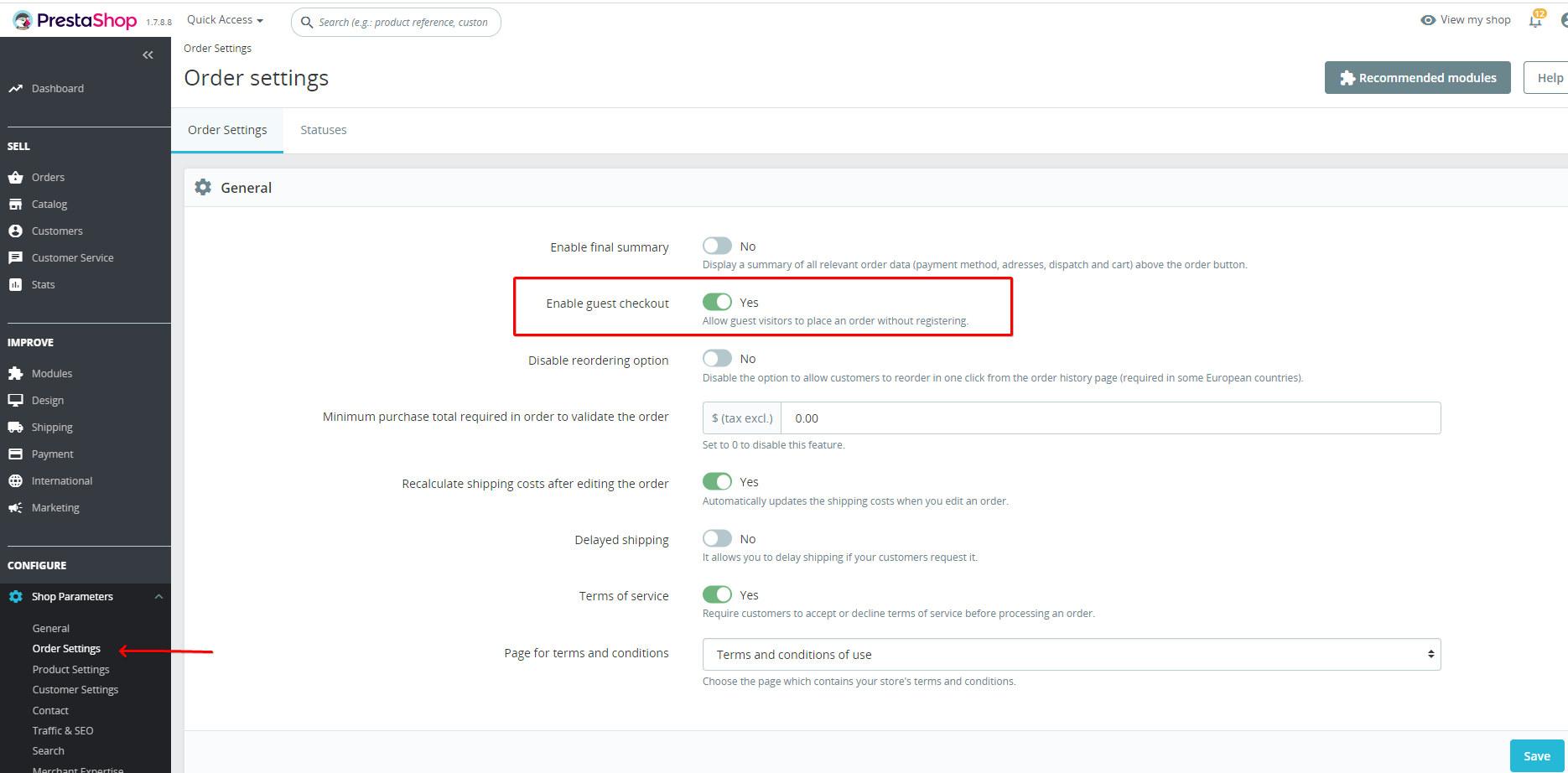Image resolution: width=1568 pixels, height=773 pixels.
Task: Open Customer Service menu in sidebar
Action: [73, 257]
